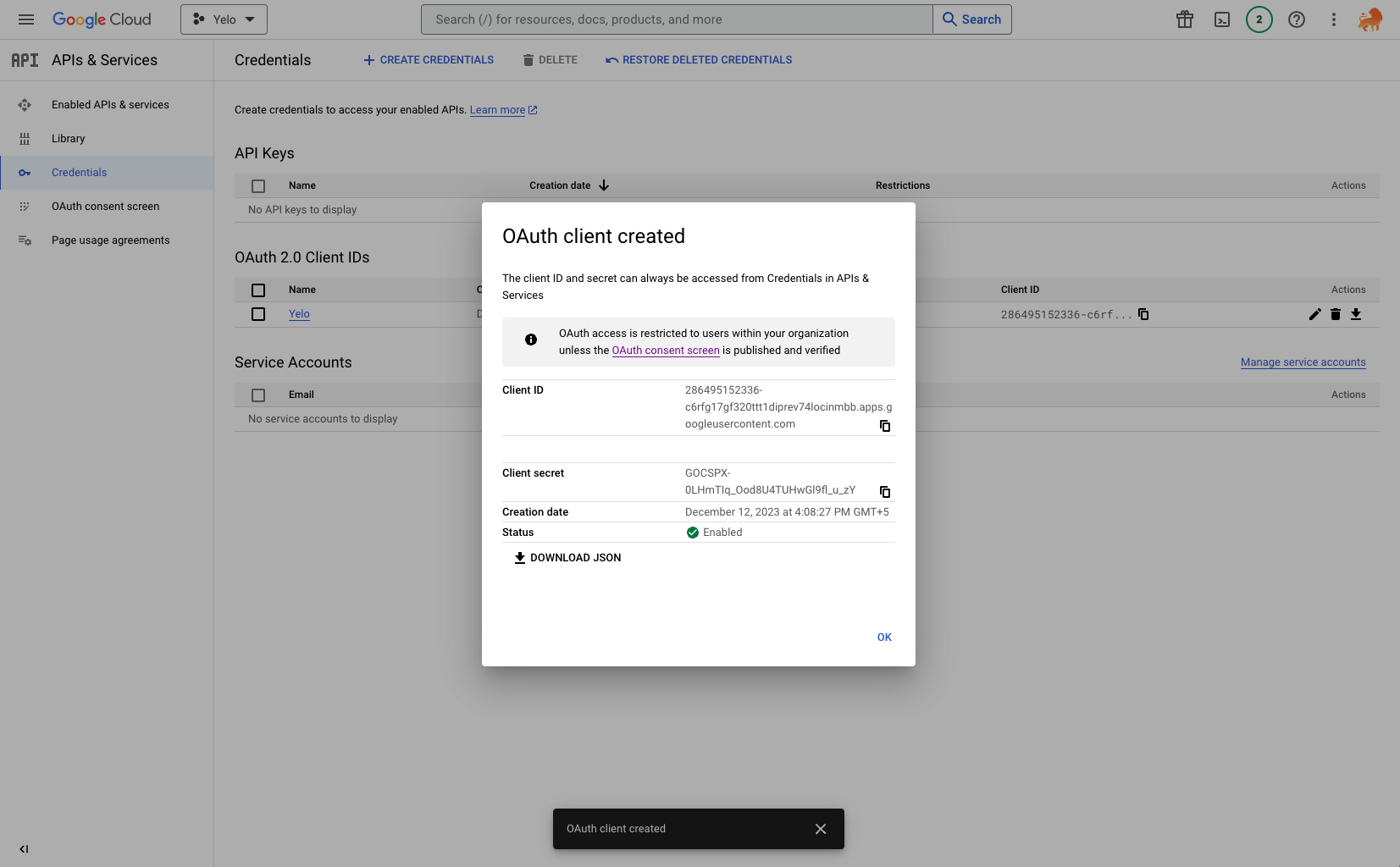Click the Page usage agreements icon
Screen dimensions: 1400x867
click(25, 240)
